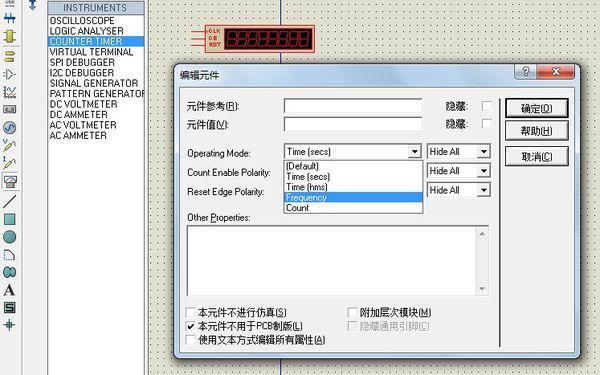Select SPI DEBUGGER in the instruments list

pyautogui.click(x=96, y=62)
